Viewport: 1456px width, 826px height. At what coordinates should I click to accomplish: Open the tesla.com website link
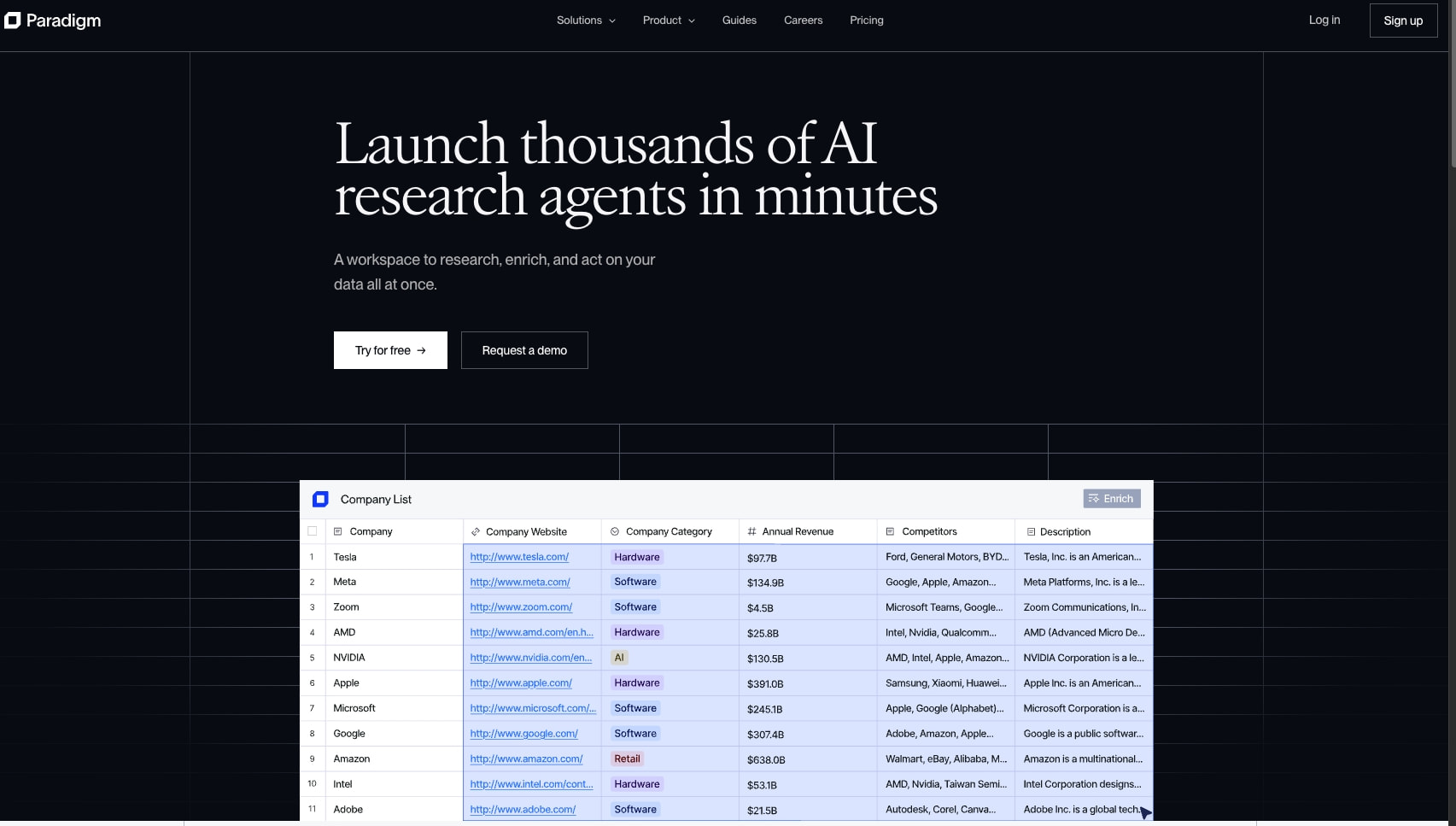coord(519,557)
